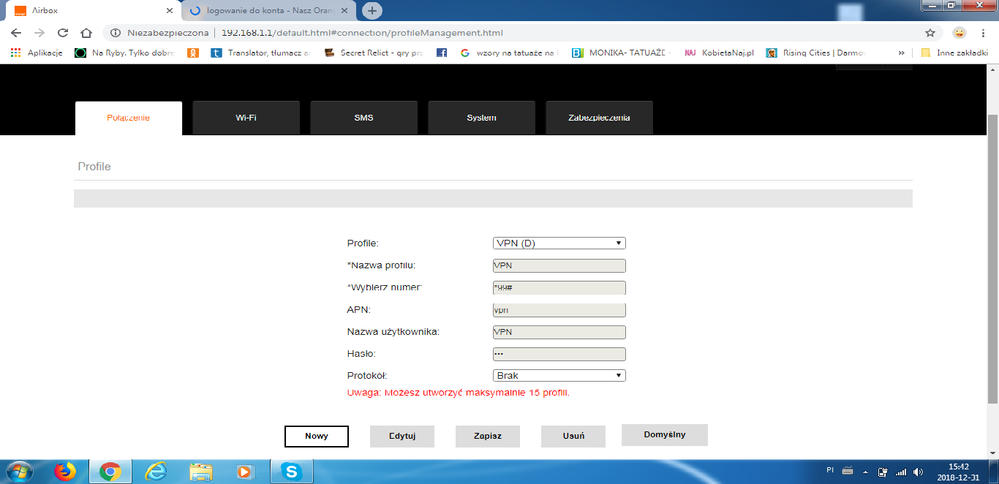Viewport: 999px width, 484px height.
Task: Open Skype from the taskbar
Action: [x=292, y=470]
